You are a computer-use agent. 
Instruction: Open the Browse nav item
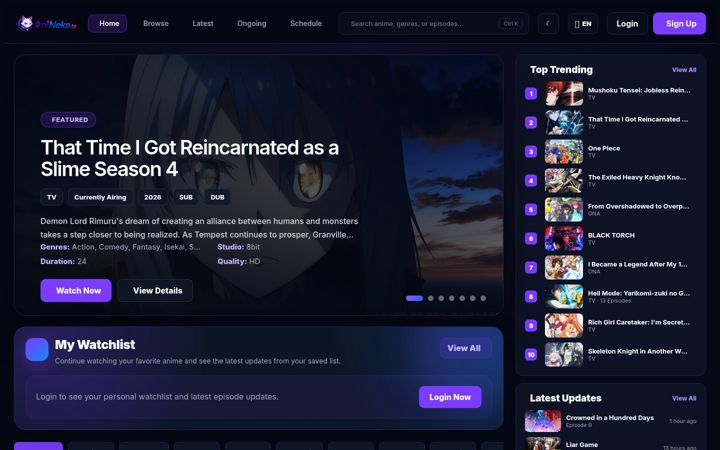[x=156, y=23]
